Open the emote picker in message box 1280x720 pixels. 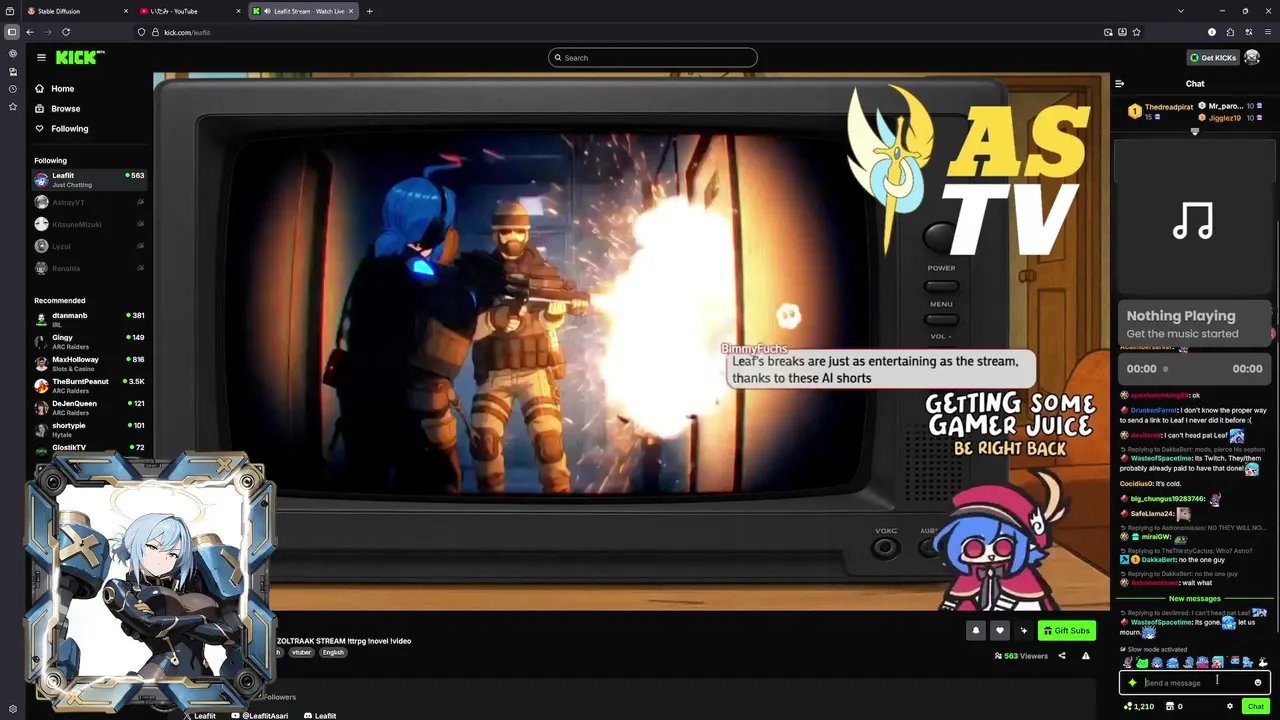click(x=1258, y=683)
